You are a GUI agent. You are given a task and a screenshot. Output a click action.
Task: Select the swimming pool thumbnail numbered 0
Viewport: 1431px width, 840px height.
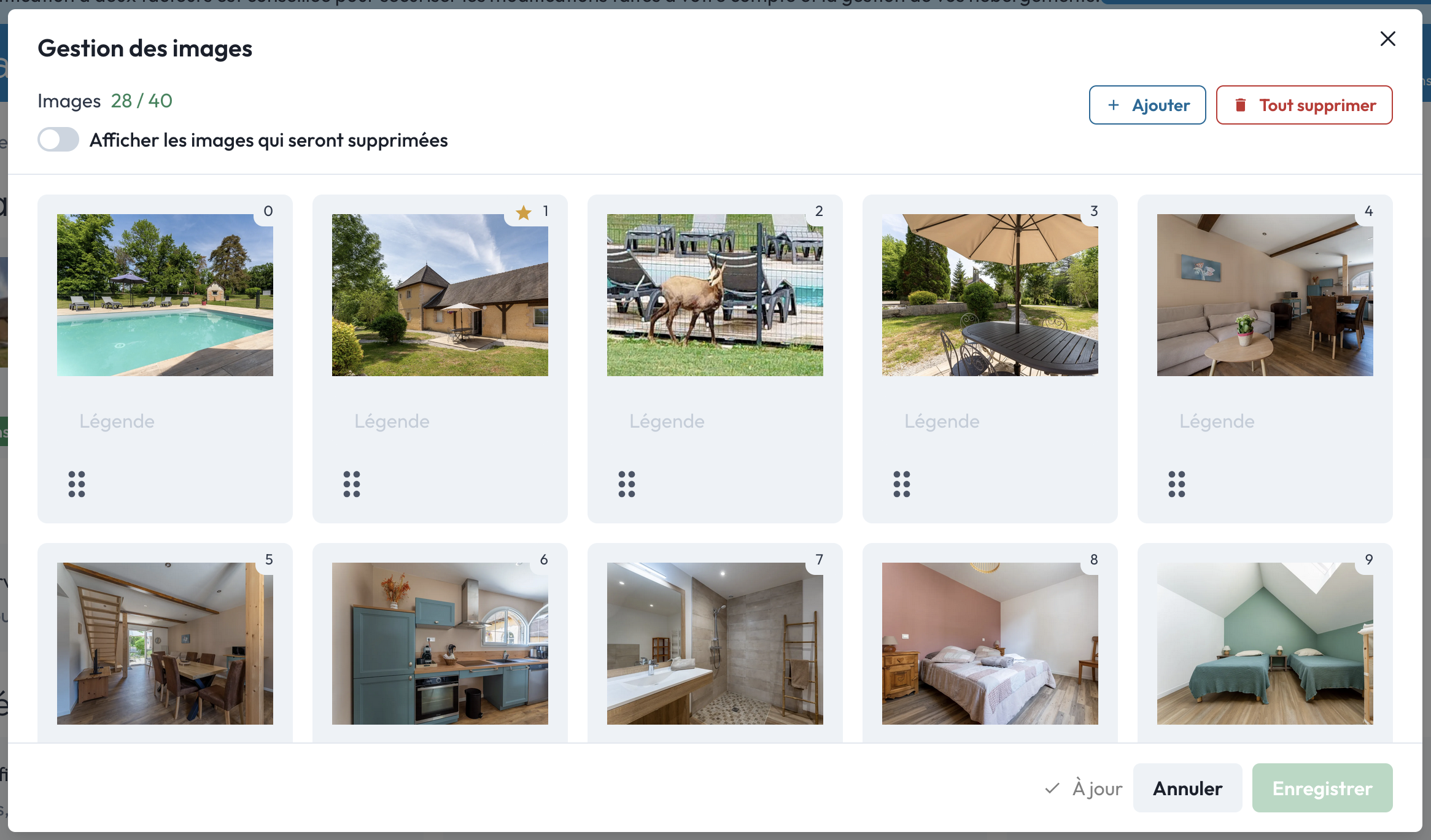click(165, 295)
